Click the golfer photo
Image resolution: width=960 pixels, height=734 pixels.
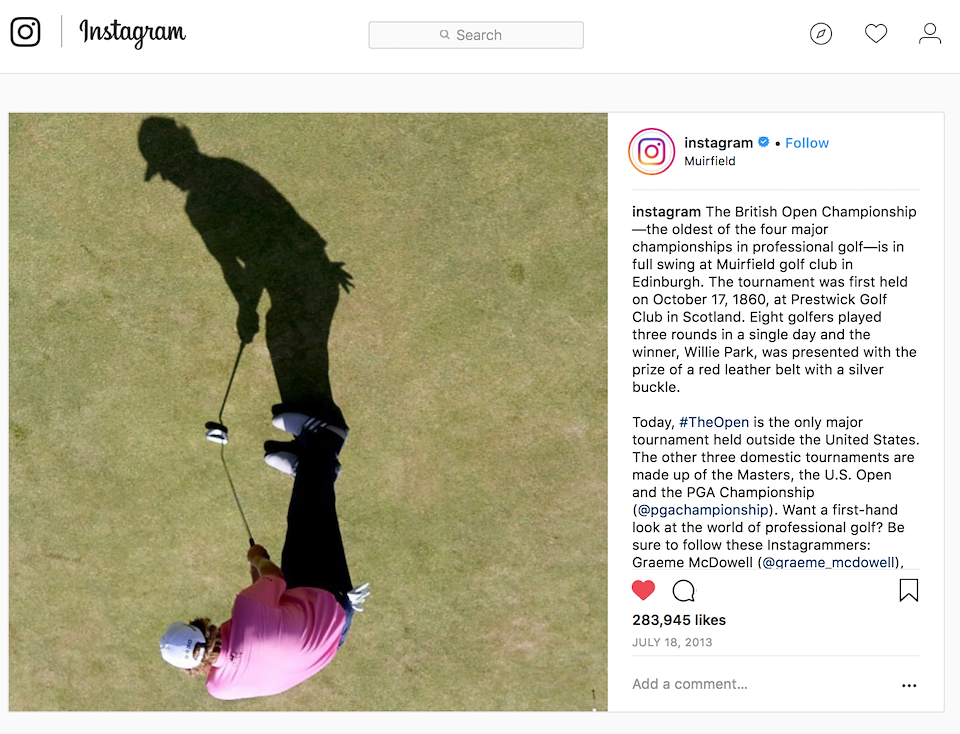(x=308, y=412)
